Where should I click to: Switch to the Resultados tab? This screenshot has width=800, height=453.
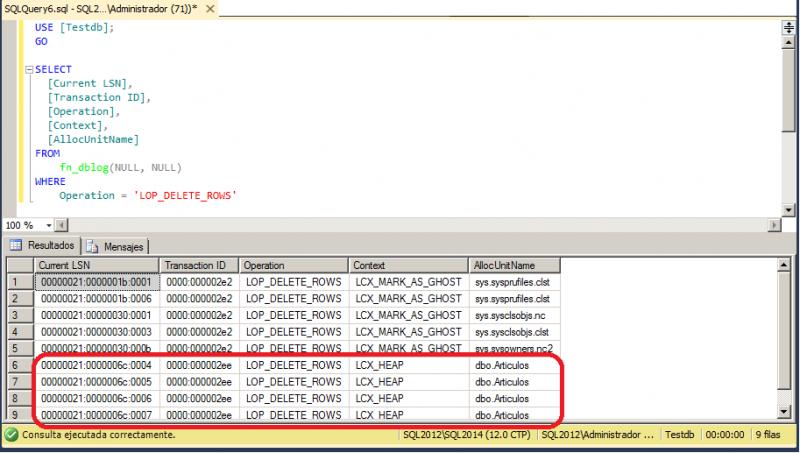coord(43,245)
